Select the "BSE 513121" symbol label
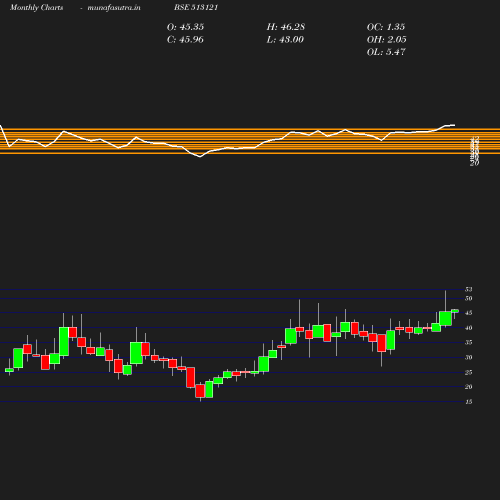The height and width of the screenshot is (500, 500). pos(196,8)
